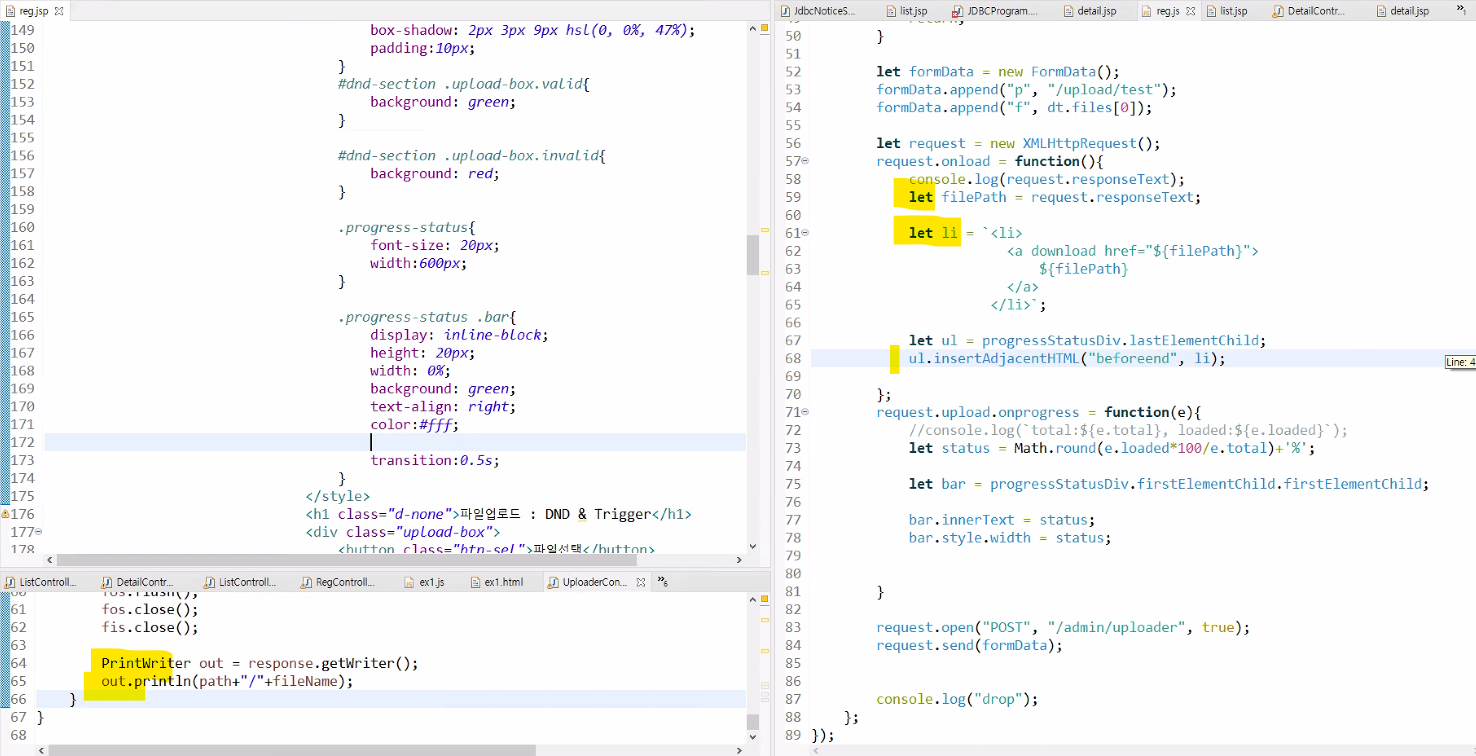Viewport: 1476px width, 756px height.
Task: Collapse the onprogress function at line 71
Action: tap(806, 412)
